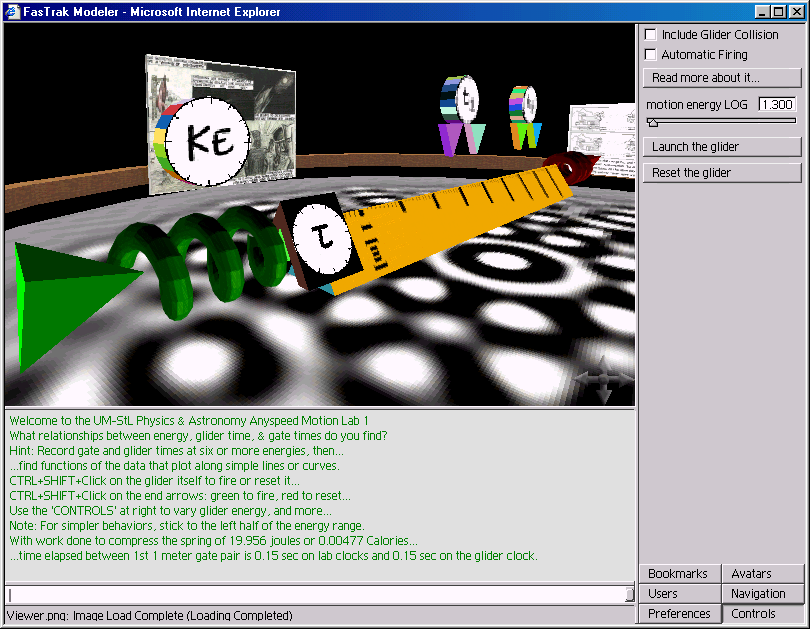This screenshot has width=810, height=629.
Task: Toggle the Automatic Firing checkbox
Action: (x=651, y=55)
